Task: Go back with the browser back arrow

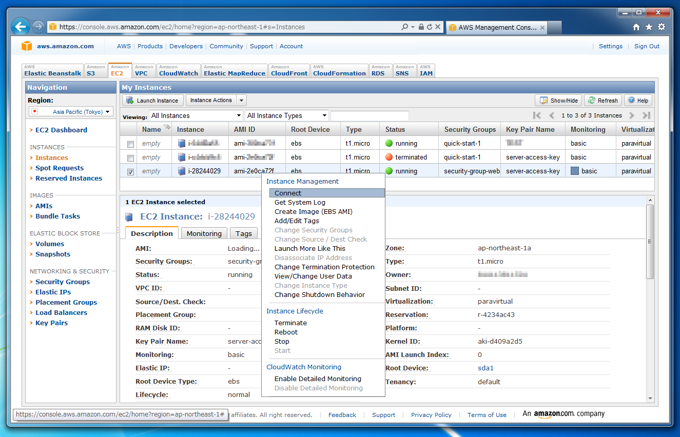Action: (x=20, y=27)
